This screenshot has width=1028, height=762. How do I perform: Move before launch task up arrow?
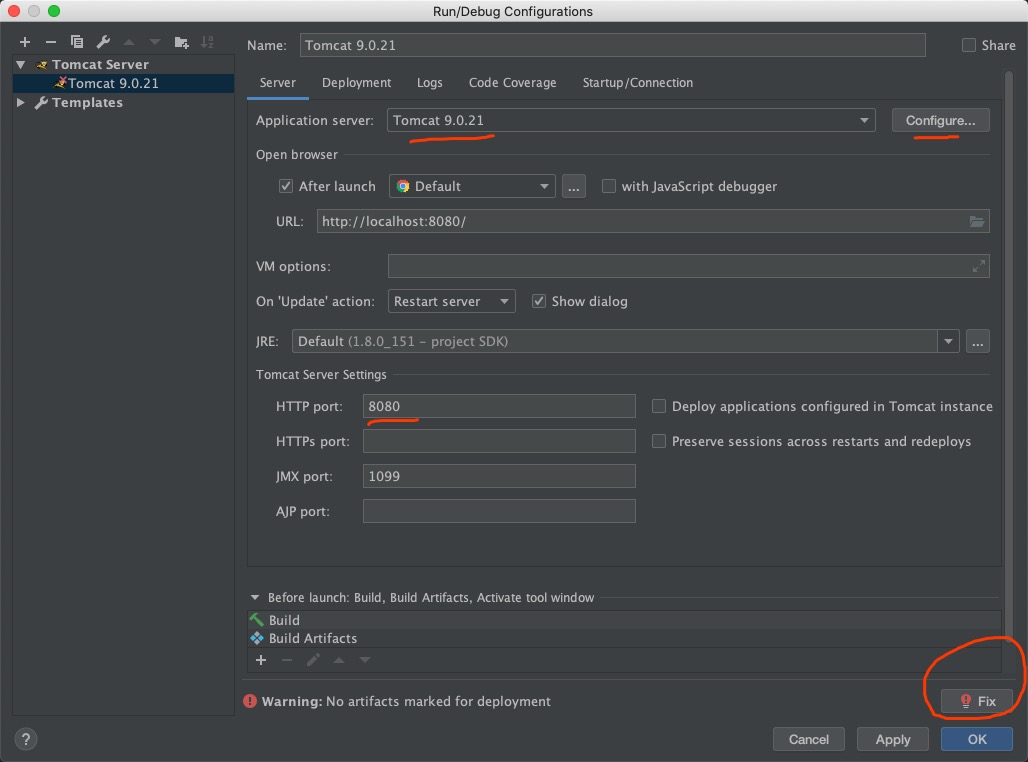339,660
